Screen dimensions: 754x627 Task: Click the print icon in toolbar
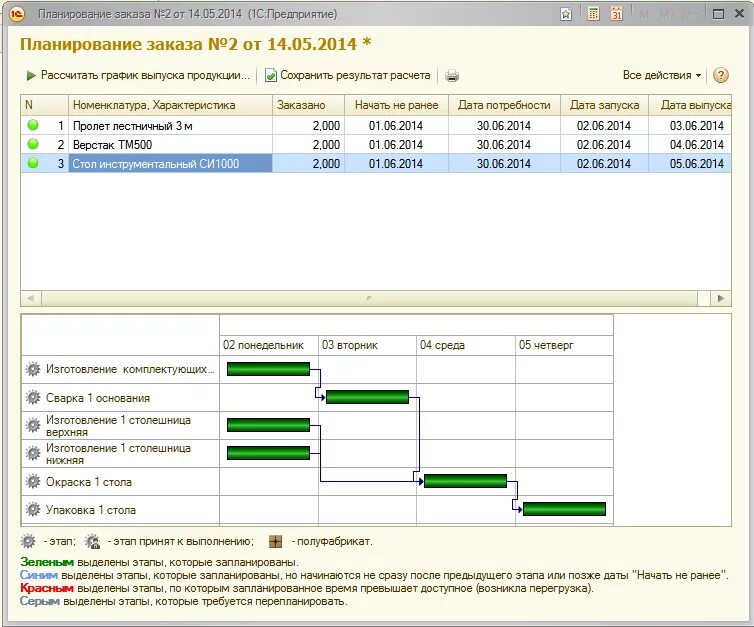click(452, 75)
